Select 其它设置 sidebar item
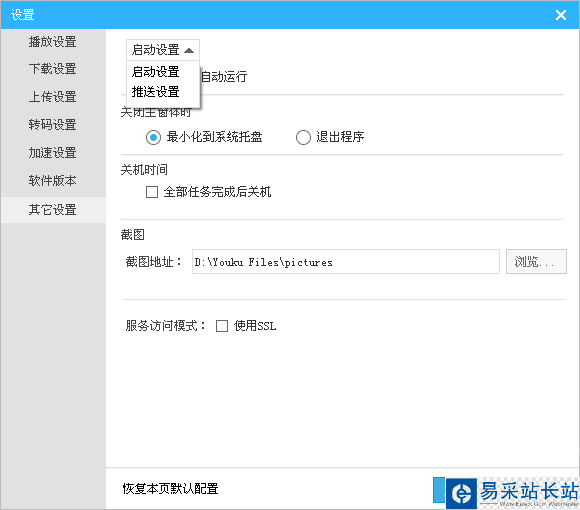This screenshot has width=580, height=510. point(53,210)
